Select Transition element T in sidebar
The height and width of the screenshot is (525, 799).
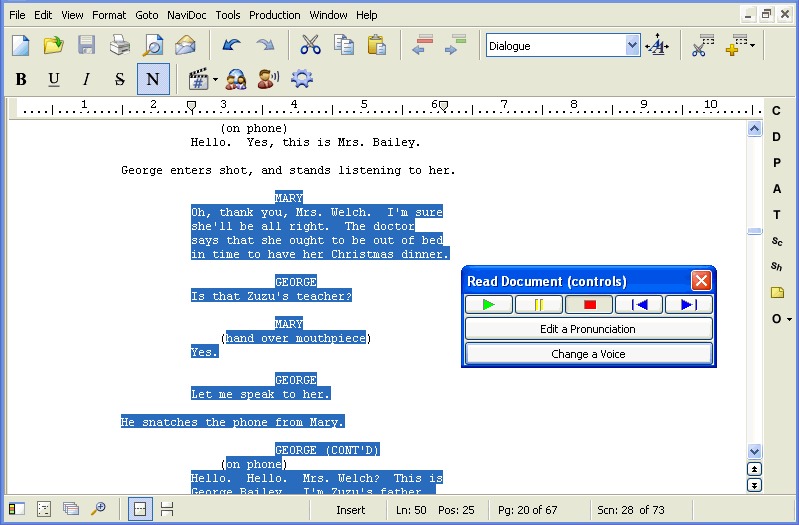coord(776,215)
